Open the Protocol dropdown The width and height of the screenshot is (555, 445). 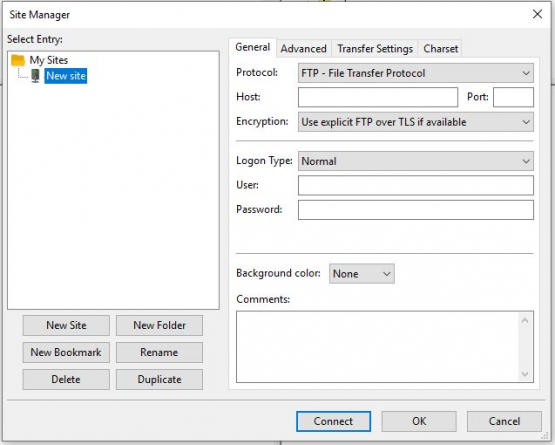416,73
